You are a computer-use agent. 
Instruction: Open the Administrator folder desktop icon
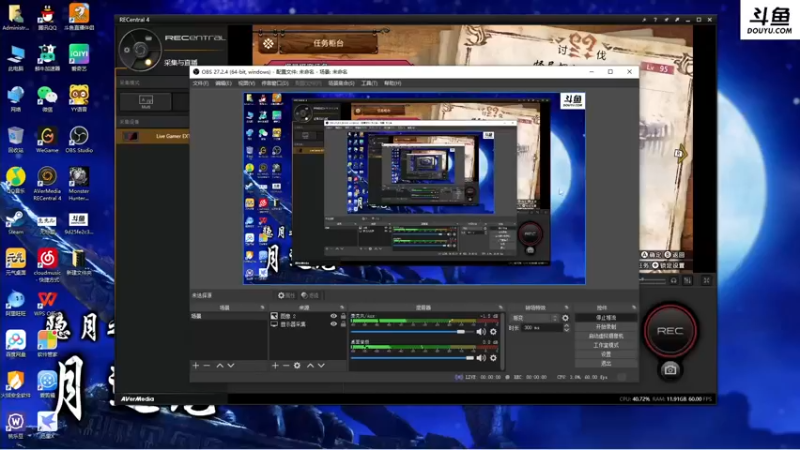15,17
